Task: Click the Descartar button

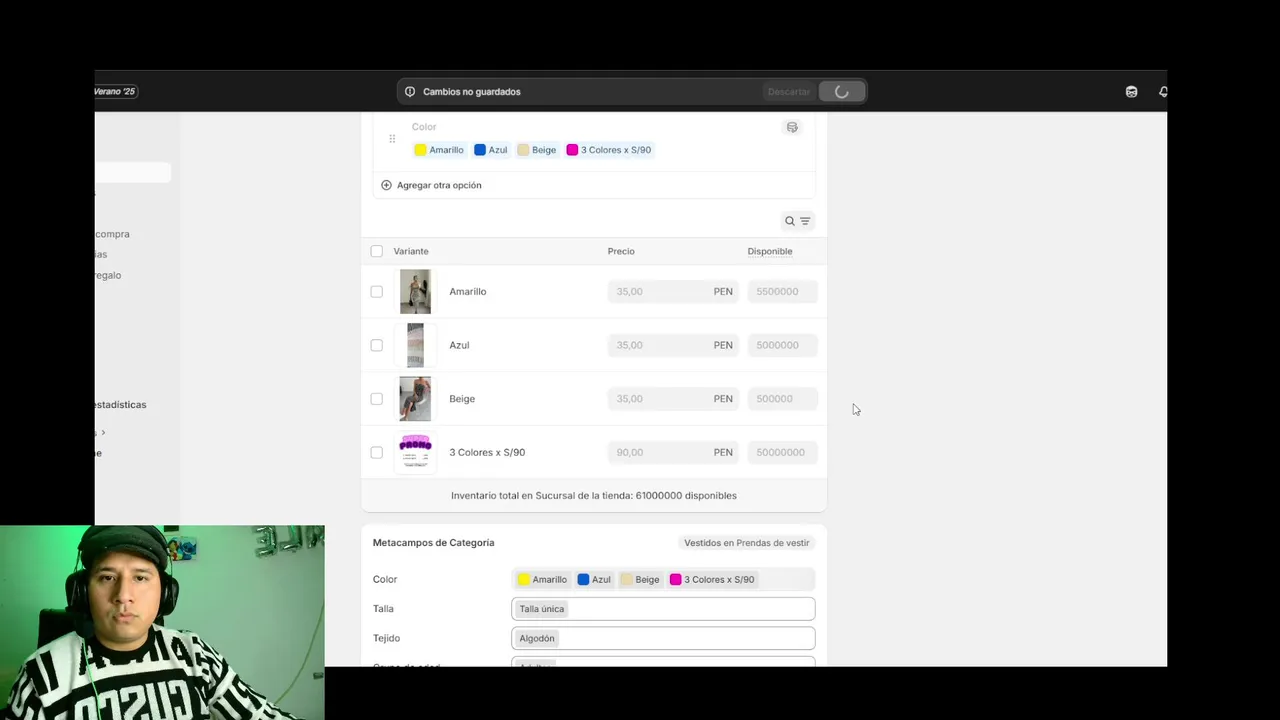Action: [788, 92]
